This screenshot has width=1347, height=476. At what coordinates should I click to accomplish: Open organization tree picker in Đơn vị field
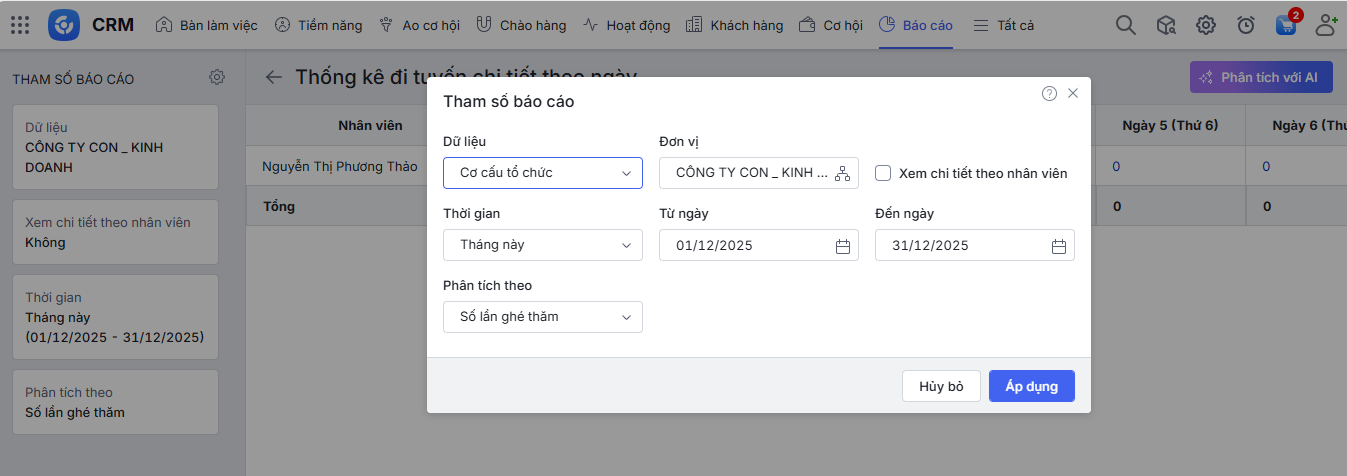click(842, 173)
